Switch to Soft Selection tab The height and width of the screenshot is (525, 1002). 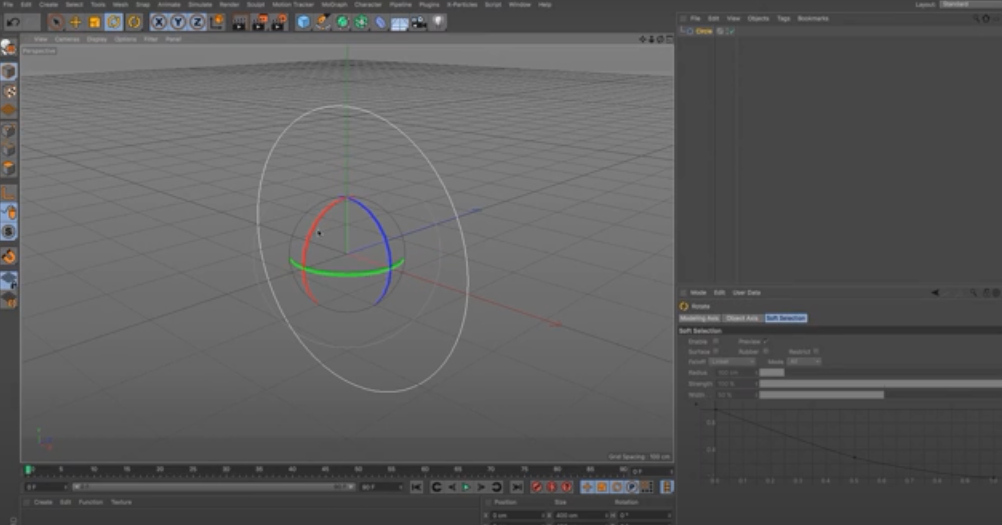pos(786,318)
